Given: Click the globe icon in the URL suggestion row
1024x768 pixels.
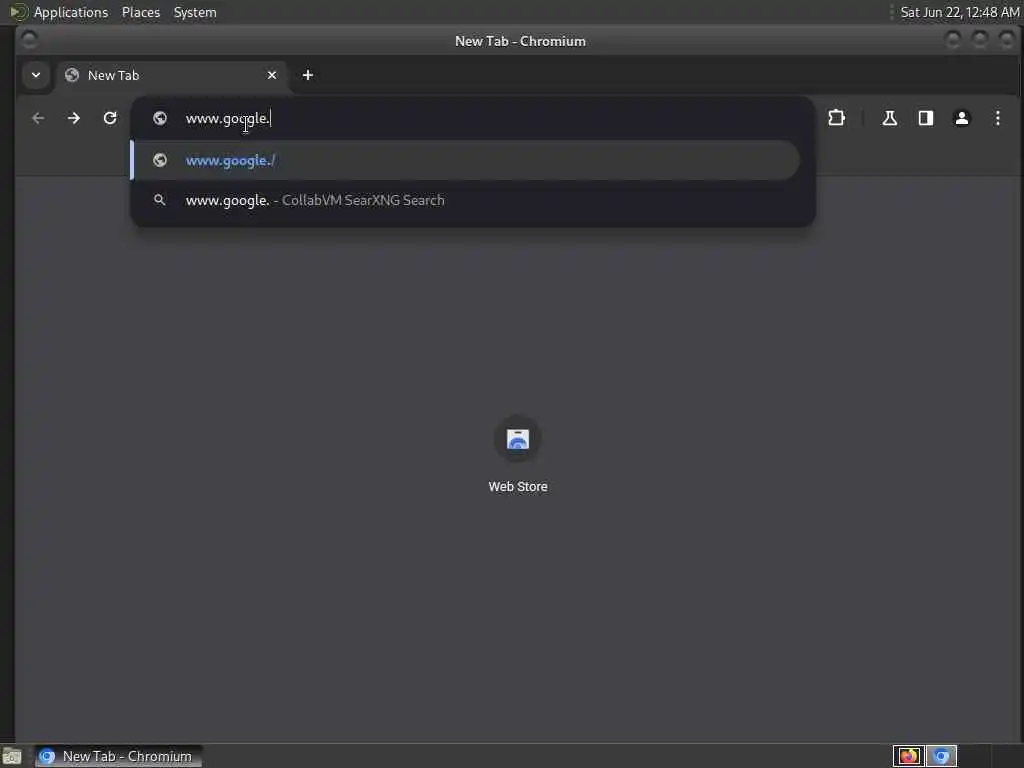Looking at the screenshot, I should (x=160, y=160).
